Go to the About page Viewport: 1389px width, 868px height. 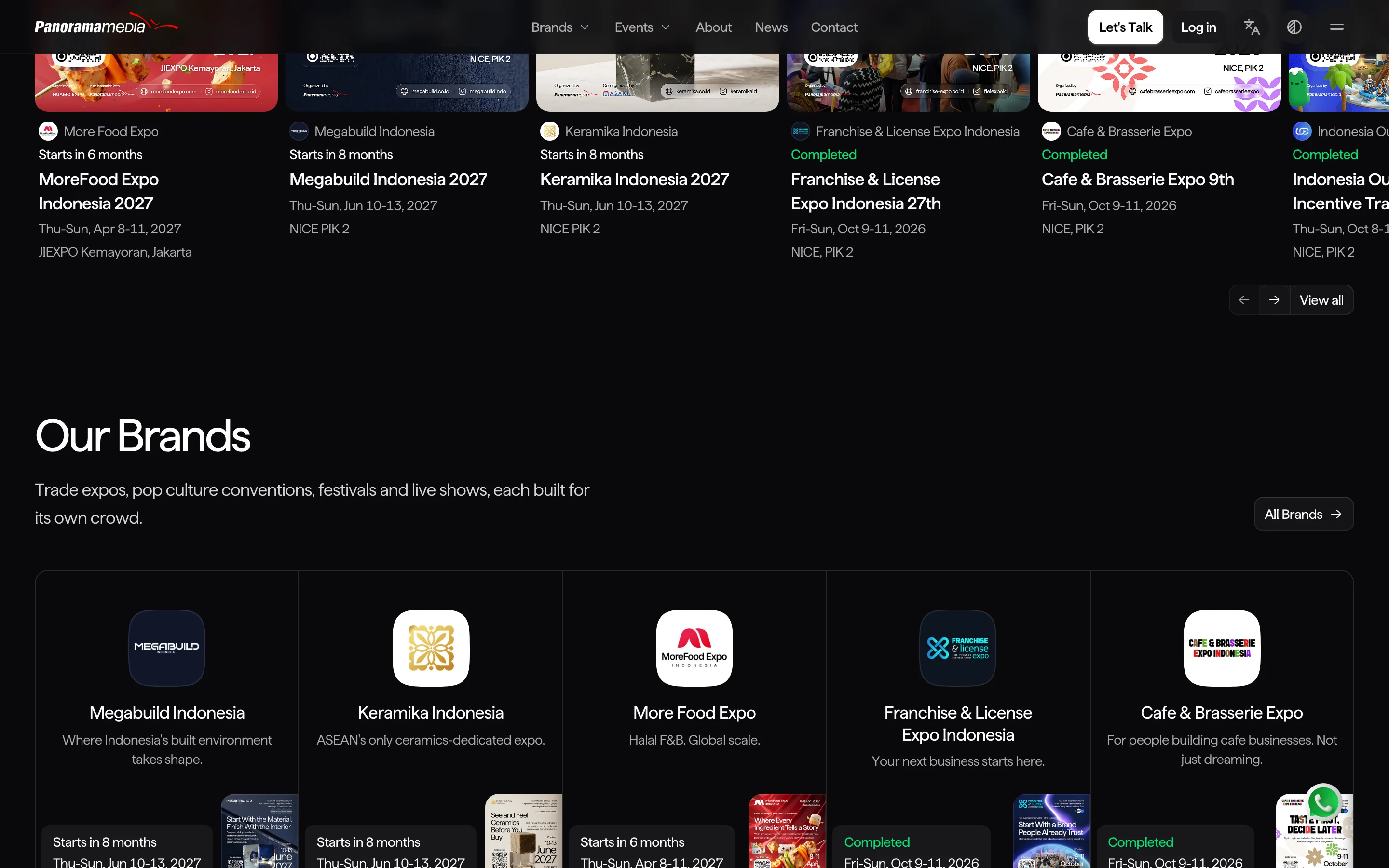point(713,27)
